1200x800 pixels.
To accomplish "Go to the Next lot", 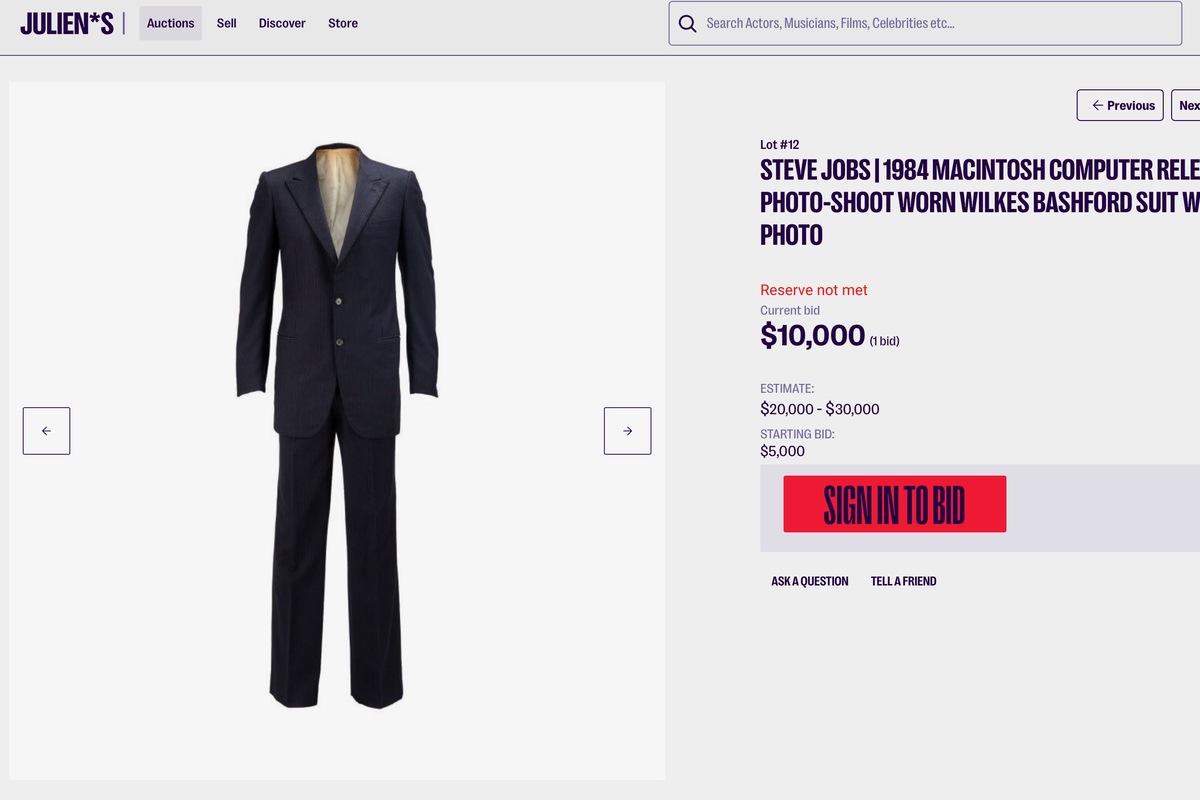I will (1188, 105).
